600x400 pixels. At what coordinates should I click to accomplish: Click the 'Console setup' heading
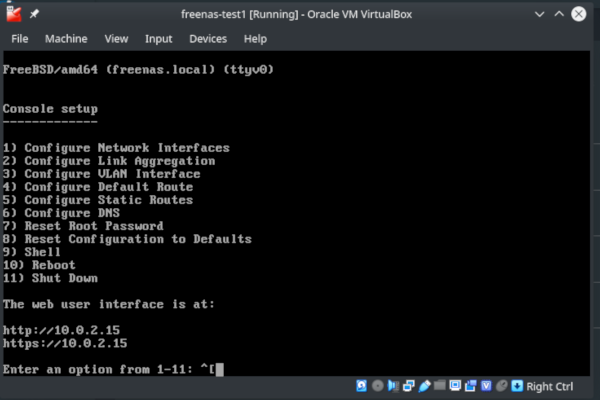point(51,109)
